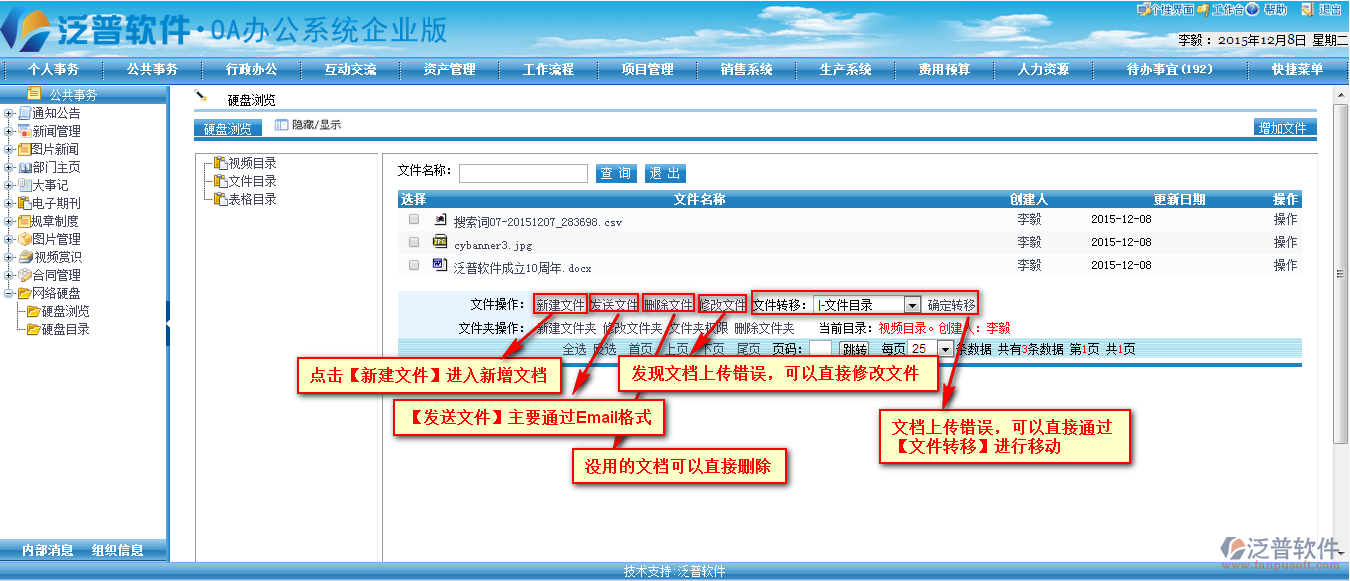The width and height of the screenshot is (1350, 581).
Task: Collapse the 网络硬盘 tree node
Action: coord(9,293)
